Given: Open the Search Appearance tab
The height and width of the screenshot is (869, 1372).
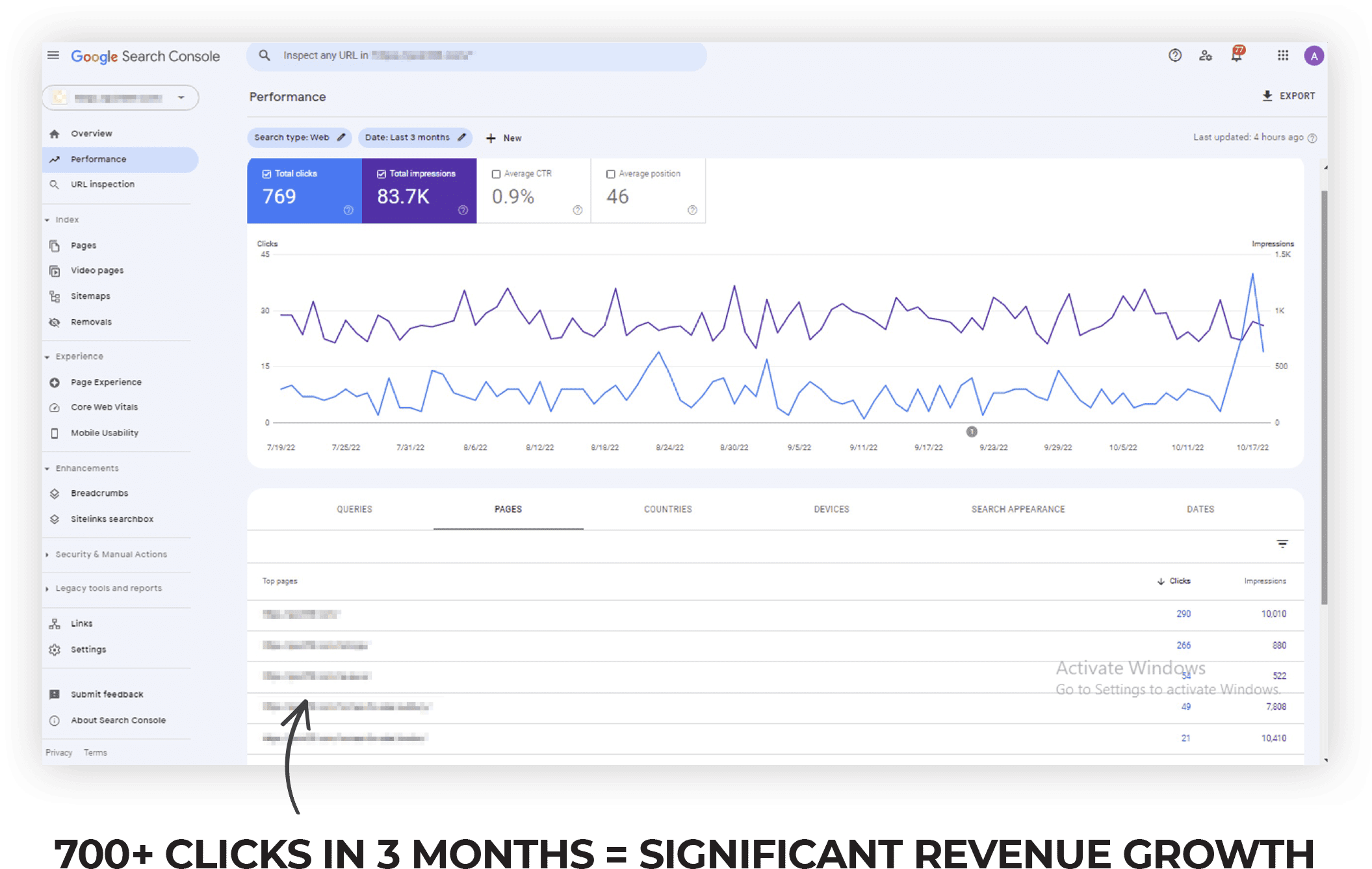Looking at the screenshot, I should coord(1018,509).
